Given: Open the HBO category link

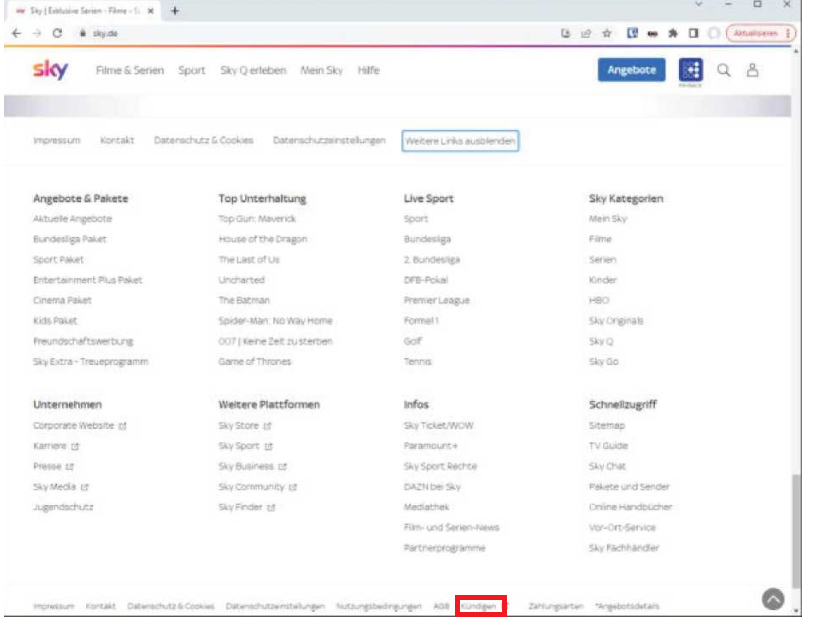Looking at the screenshot, I should 599,300.
